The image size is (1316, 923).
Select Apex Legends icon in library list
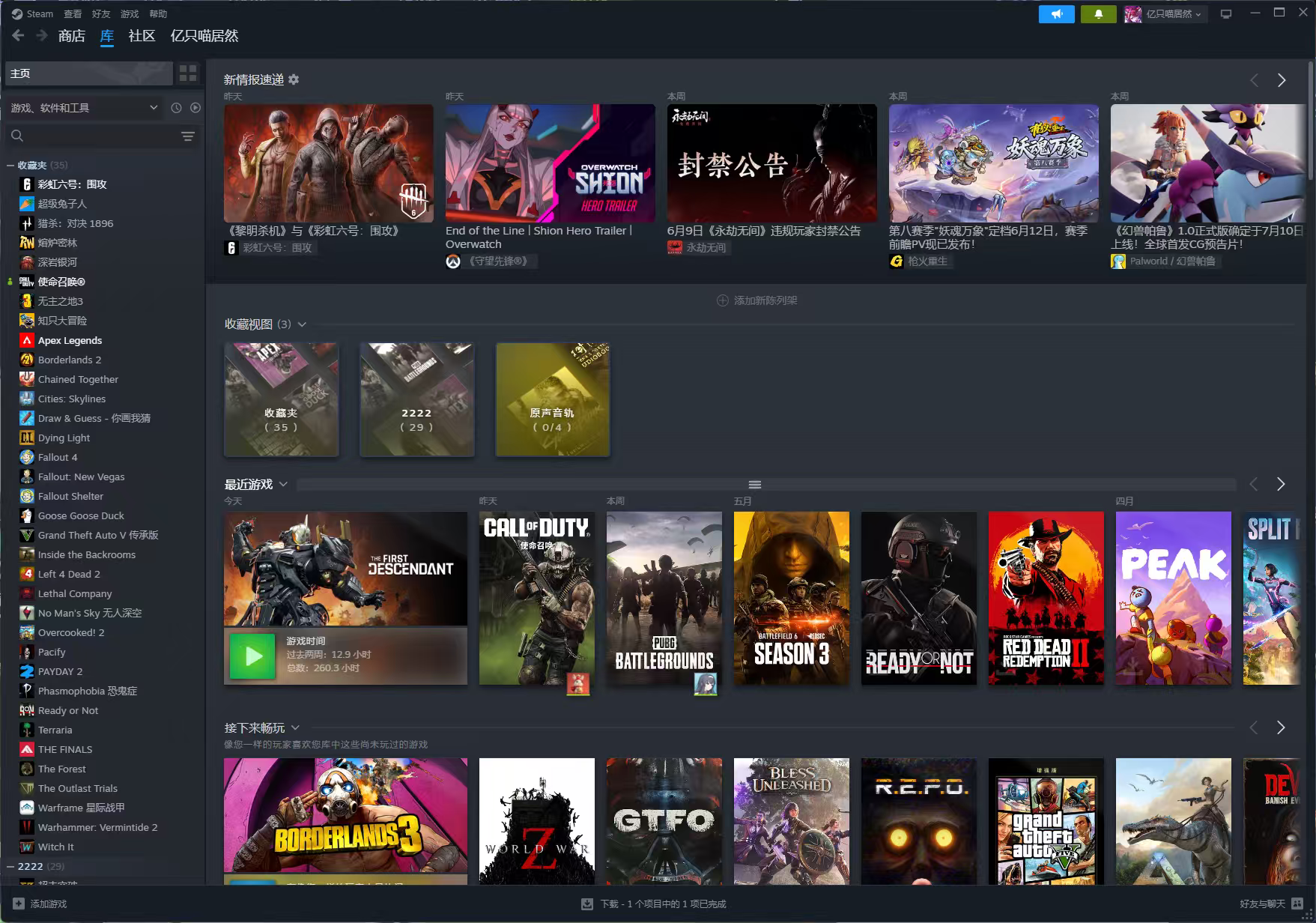(x=27, y=340)
